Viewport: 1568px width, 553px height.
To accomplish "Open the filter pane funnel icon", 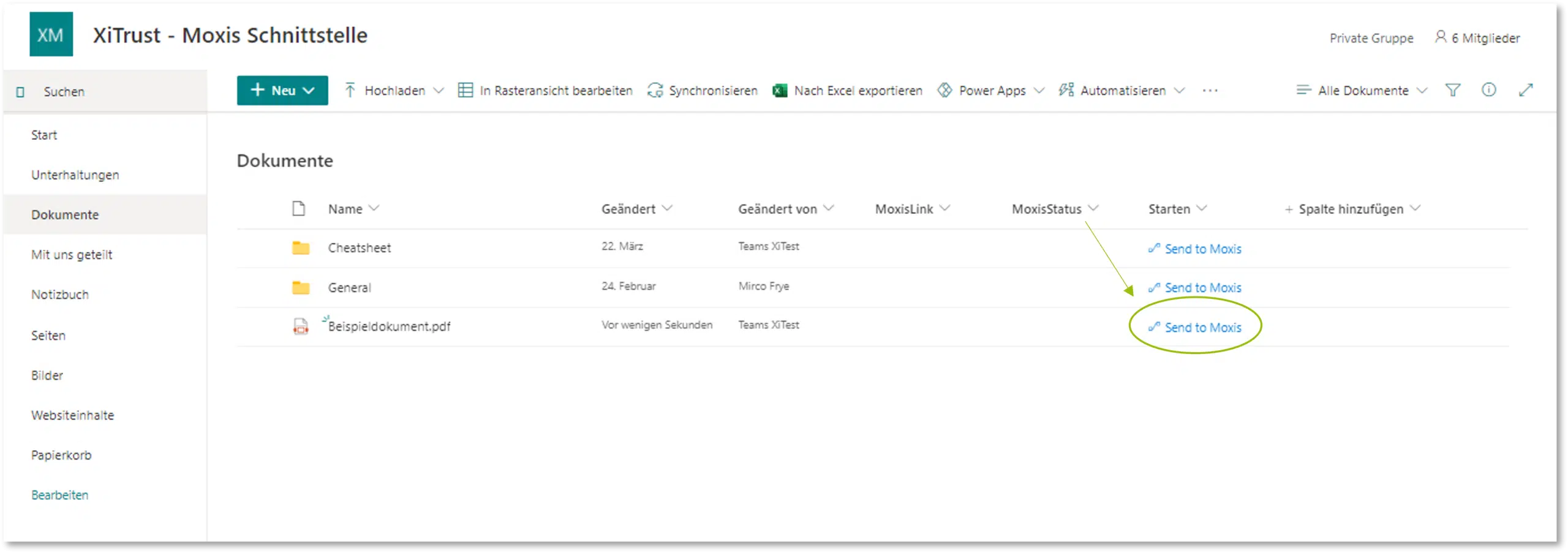I will 1453,91.
